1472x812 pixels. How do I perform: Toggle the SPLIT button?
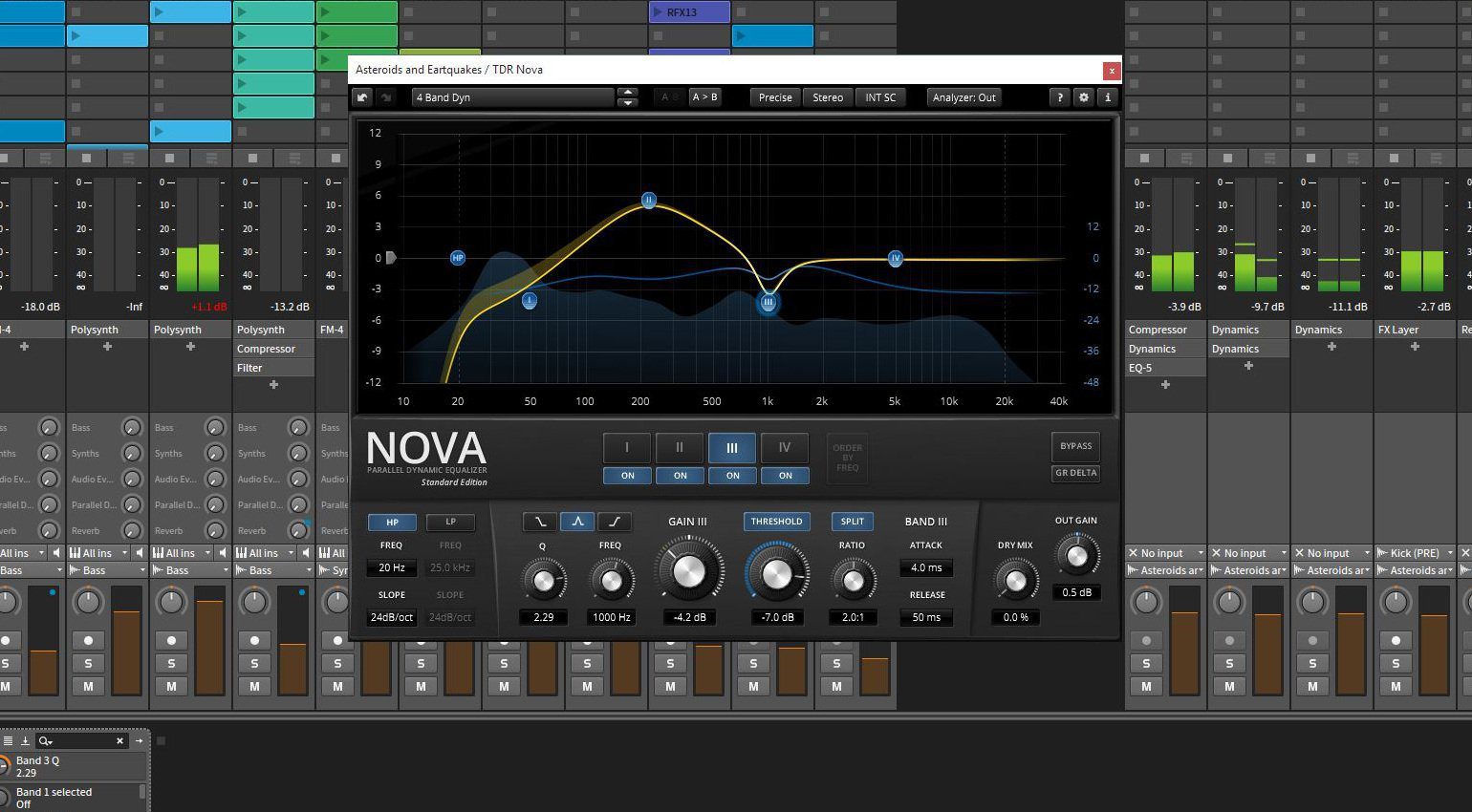853,522
